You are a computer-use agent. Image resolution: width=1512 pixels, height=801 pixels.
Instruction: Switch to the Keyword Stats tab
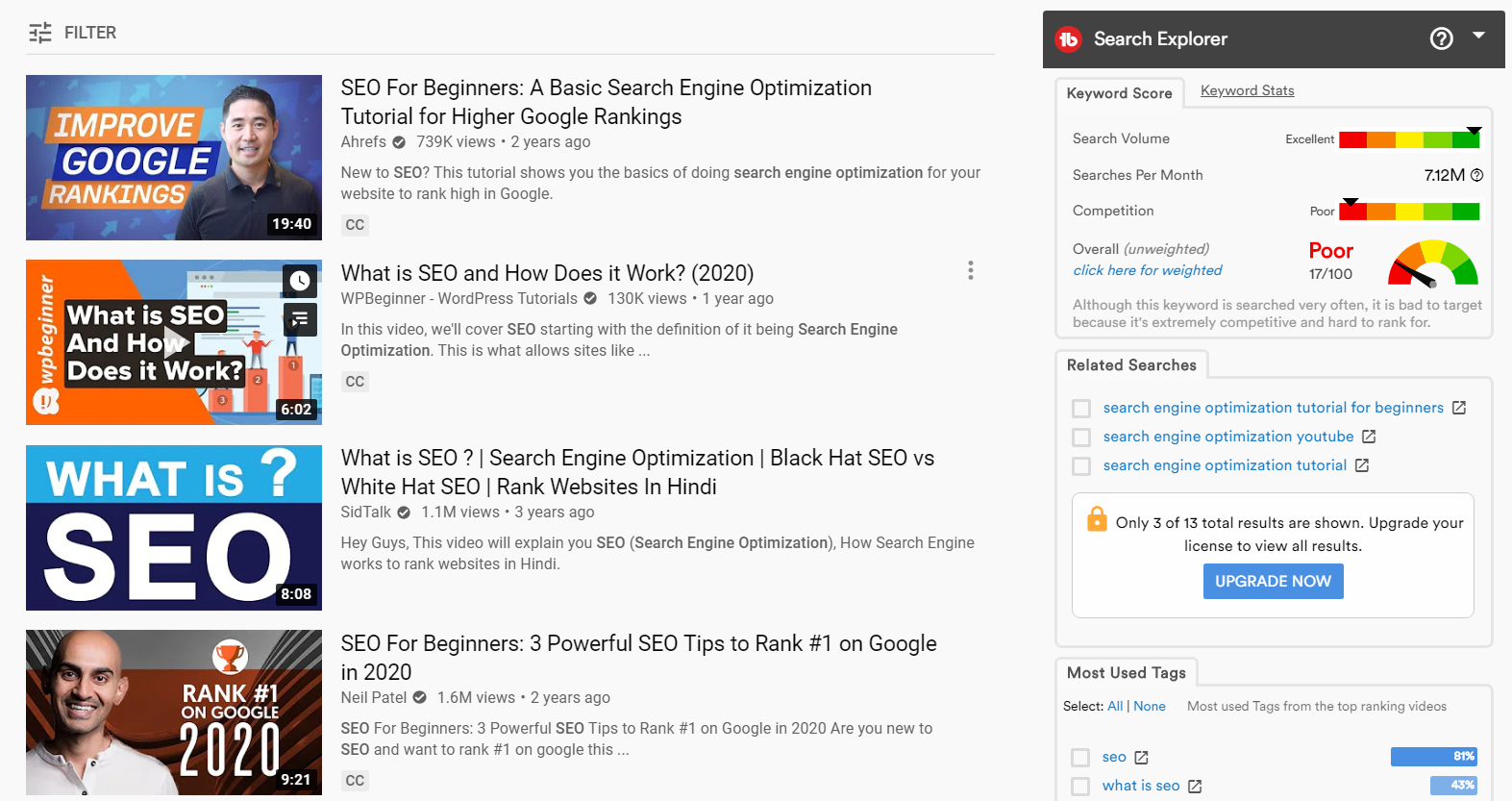(x=1247, y=90)
